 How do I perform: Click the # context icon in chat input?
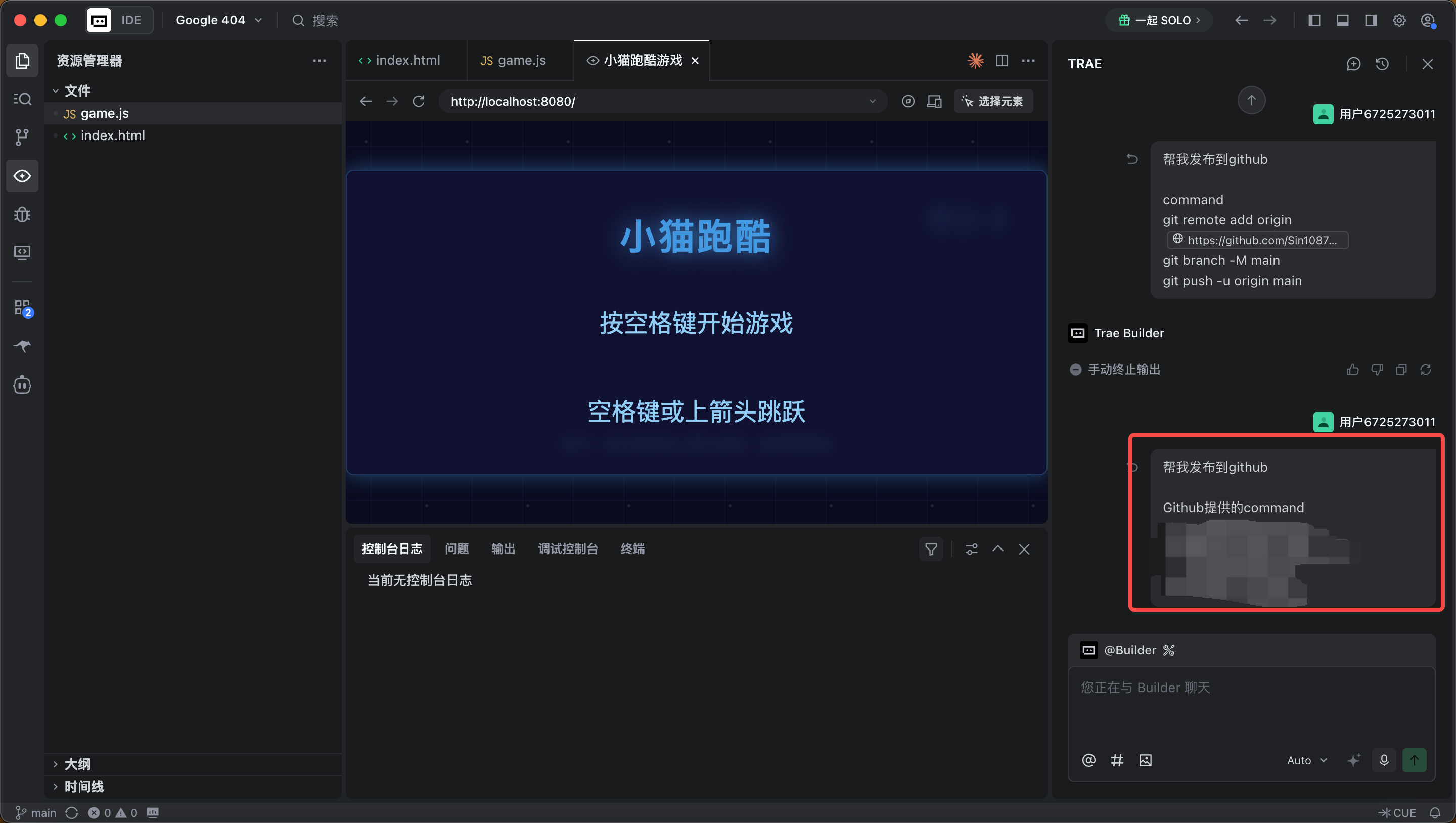pos(1117,760)
